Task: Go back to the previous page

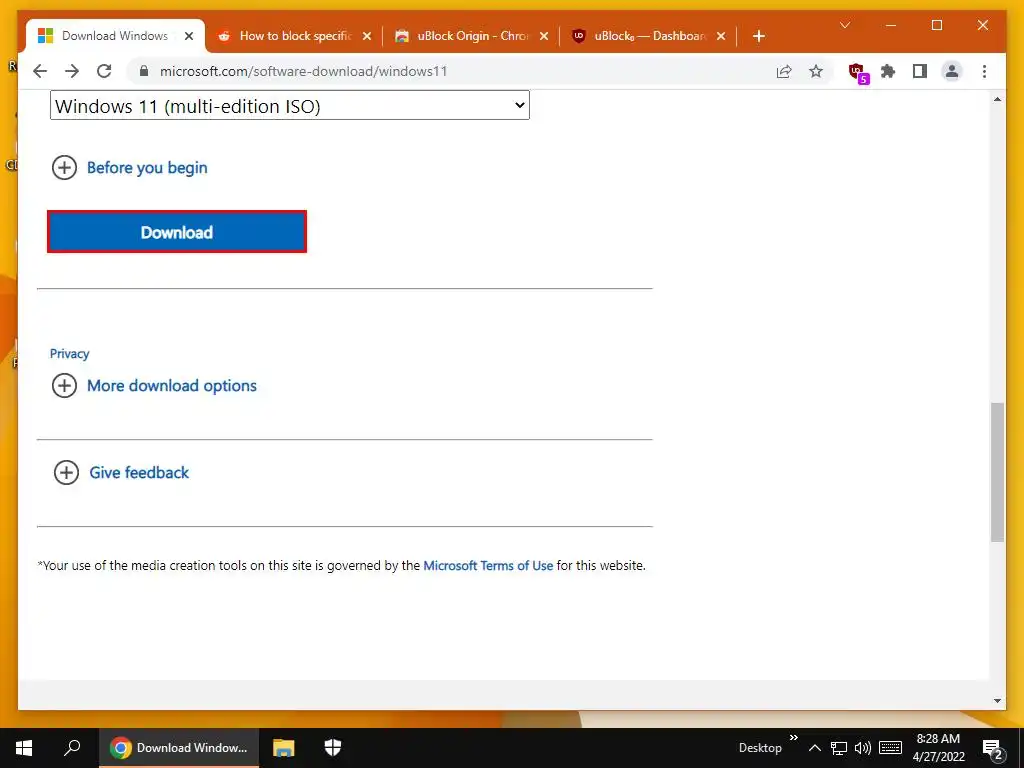Action: (x=40, y=71)
